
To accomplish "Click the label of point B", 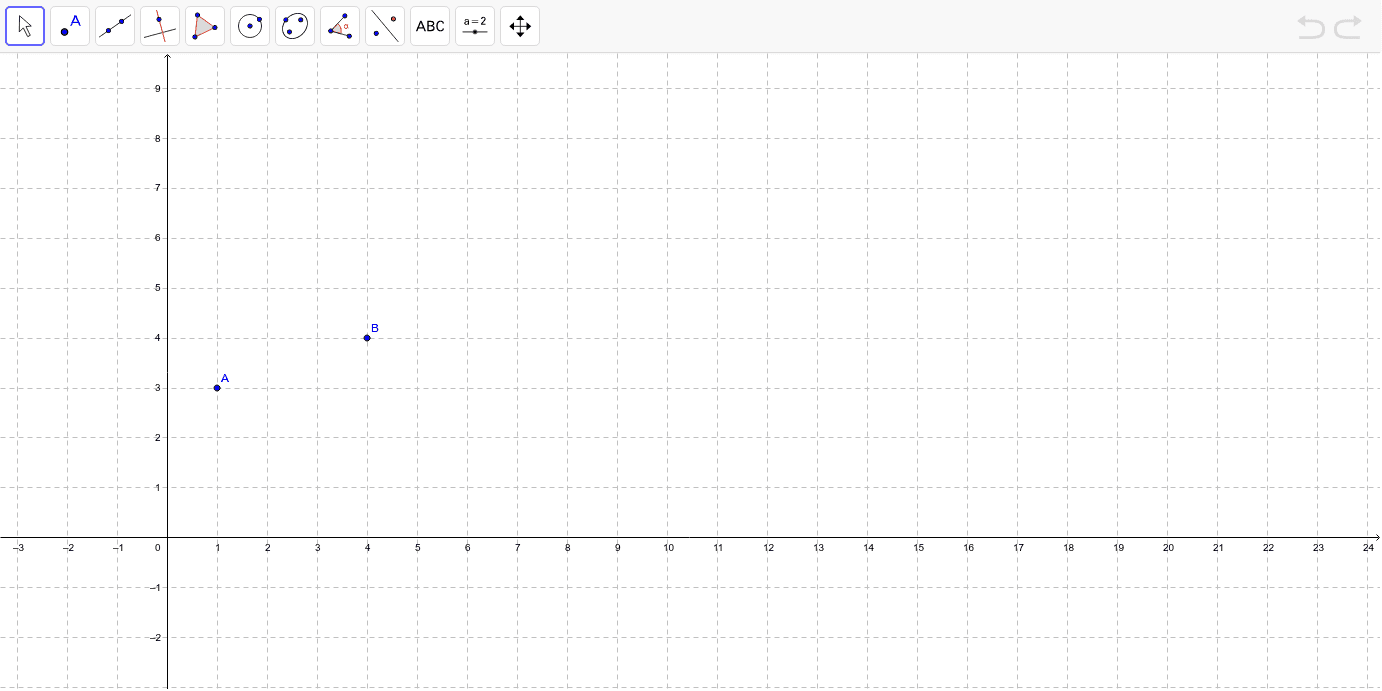I will click(375, 328).
